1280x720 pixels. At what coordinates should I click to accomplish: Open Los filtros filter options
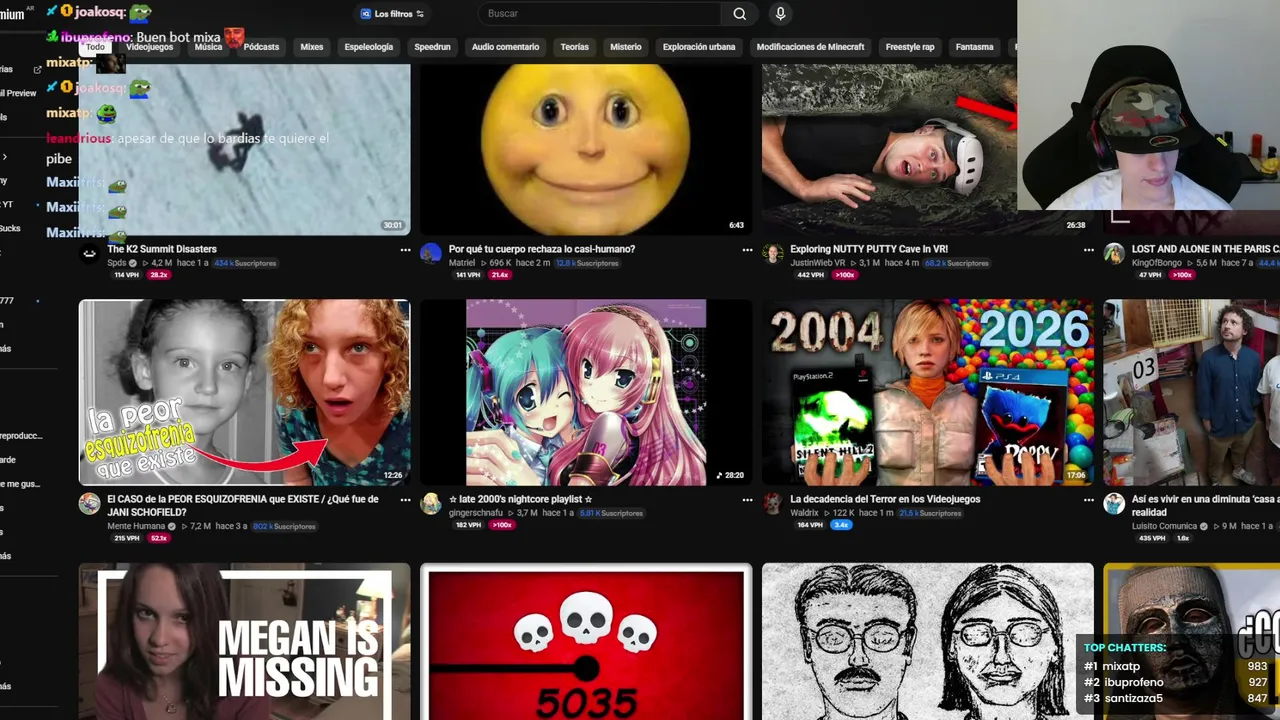click(x=392, y=14)
